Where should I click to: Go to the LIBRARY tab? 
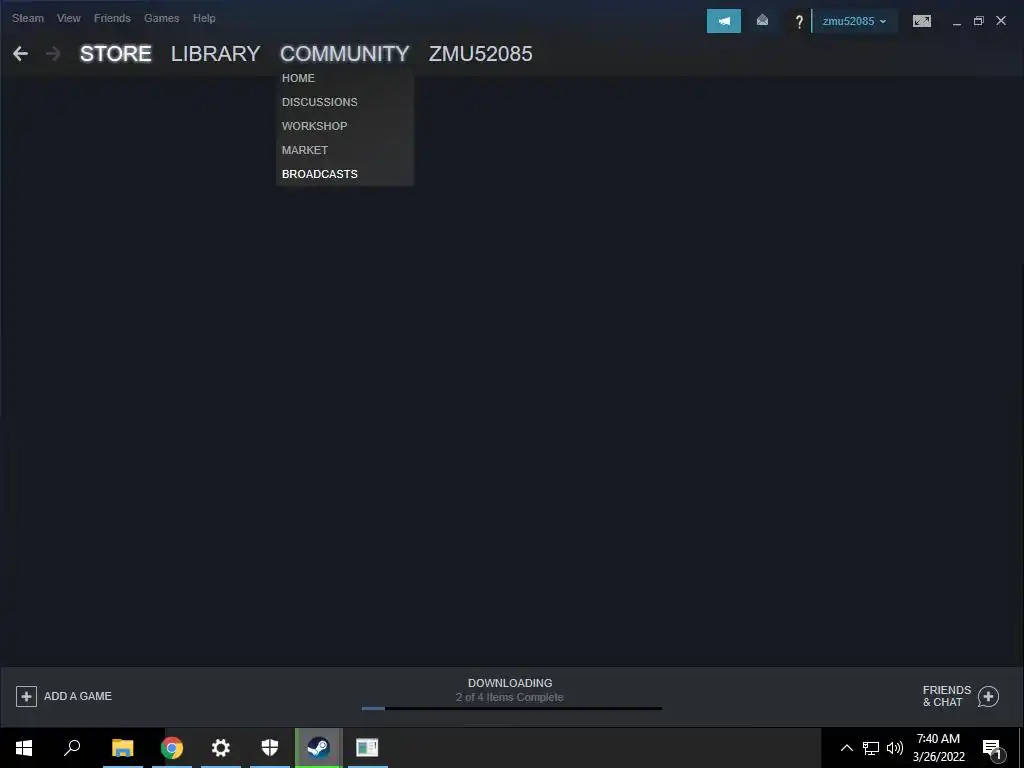pyautogui.click(x=216, y=54)
